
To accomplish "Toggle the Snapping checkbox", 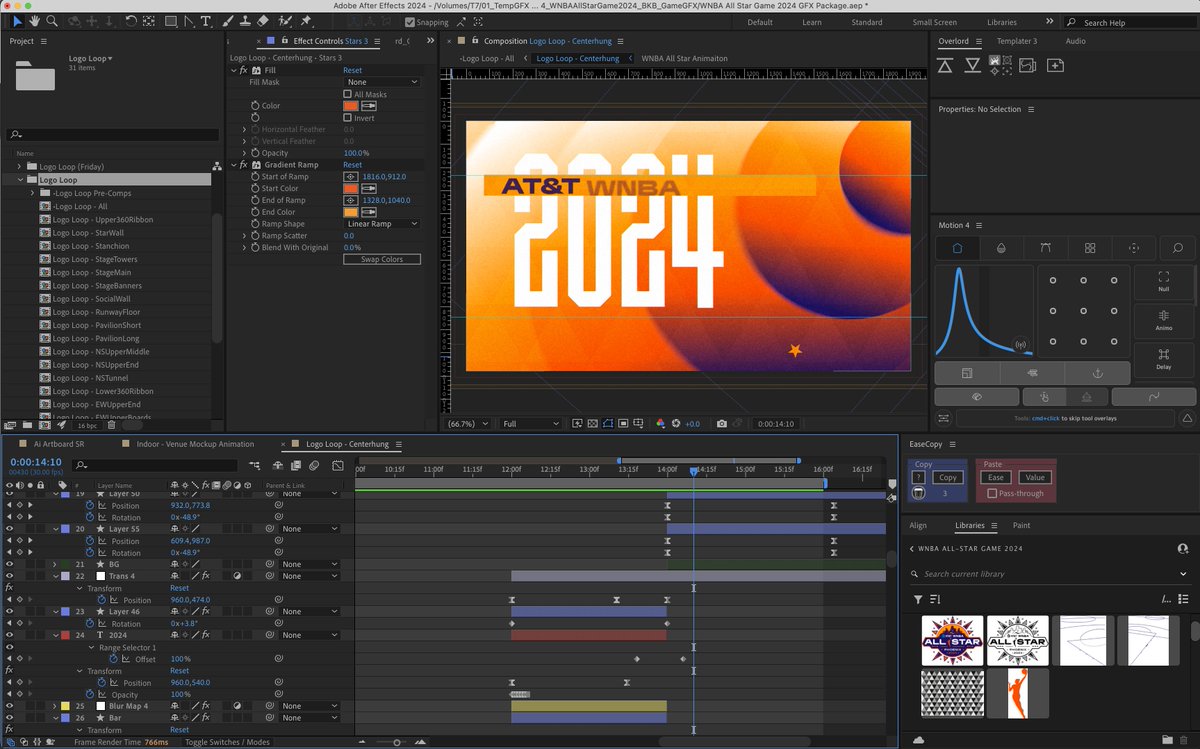I will point(410,22).
